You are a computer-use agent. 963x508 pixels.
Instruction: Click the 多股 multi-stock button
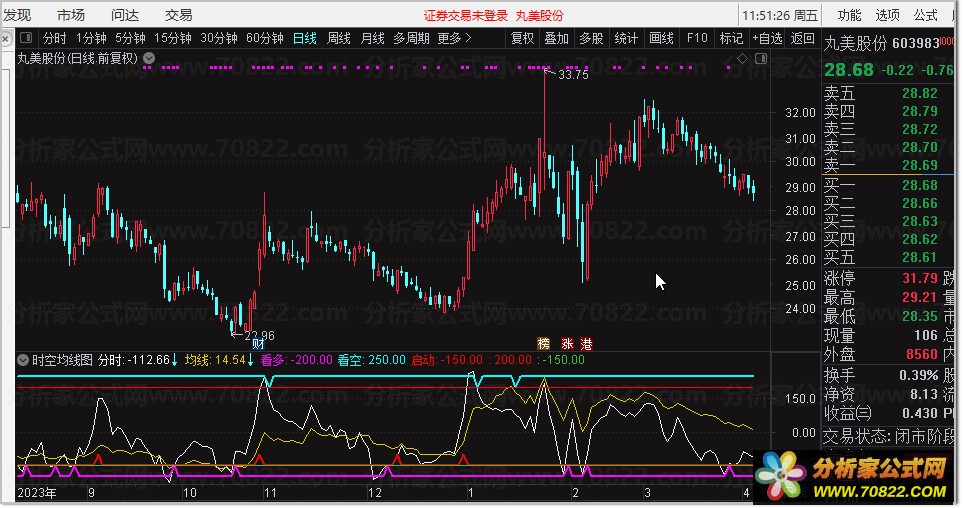(x=591, y=38)
